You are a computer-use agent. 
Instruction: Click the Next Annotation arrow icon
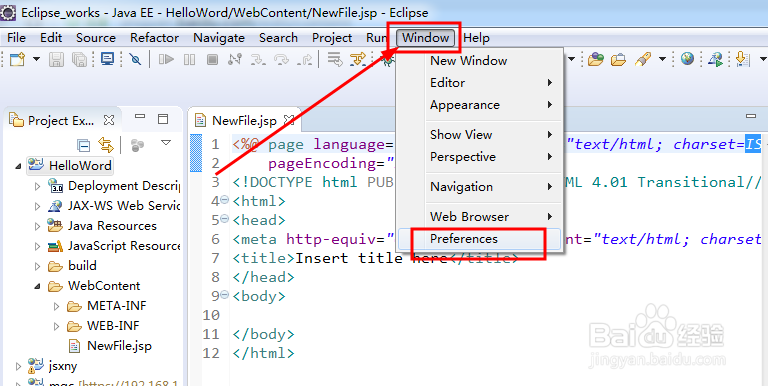(743, 59)
